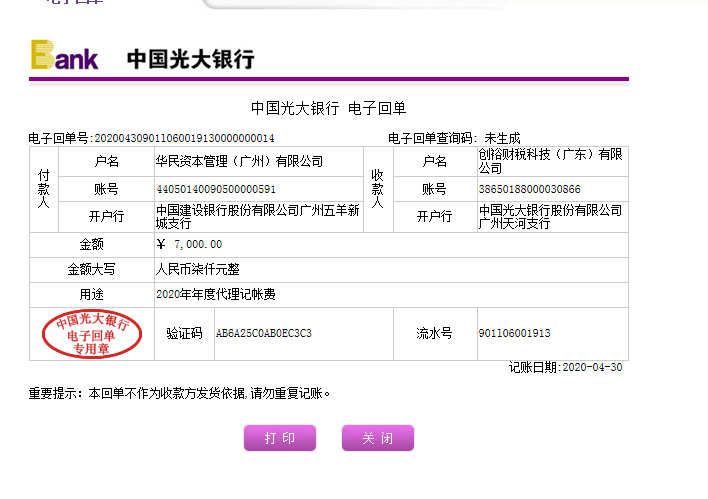
Task: Click the 流水号 label cell
Action: pyautogui.click(x=435, y=334)
